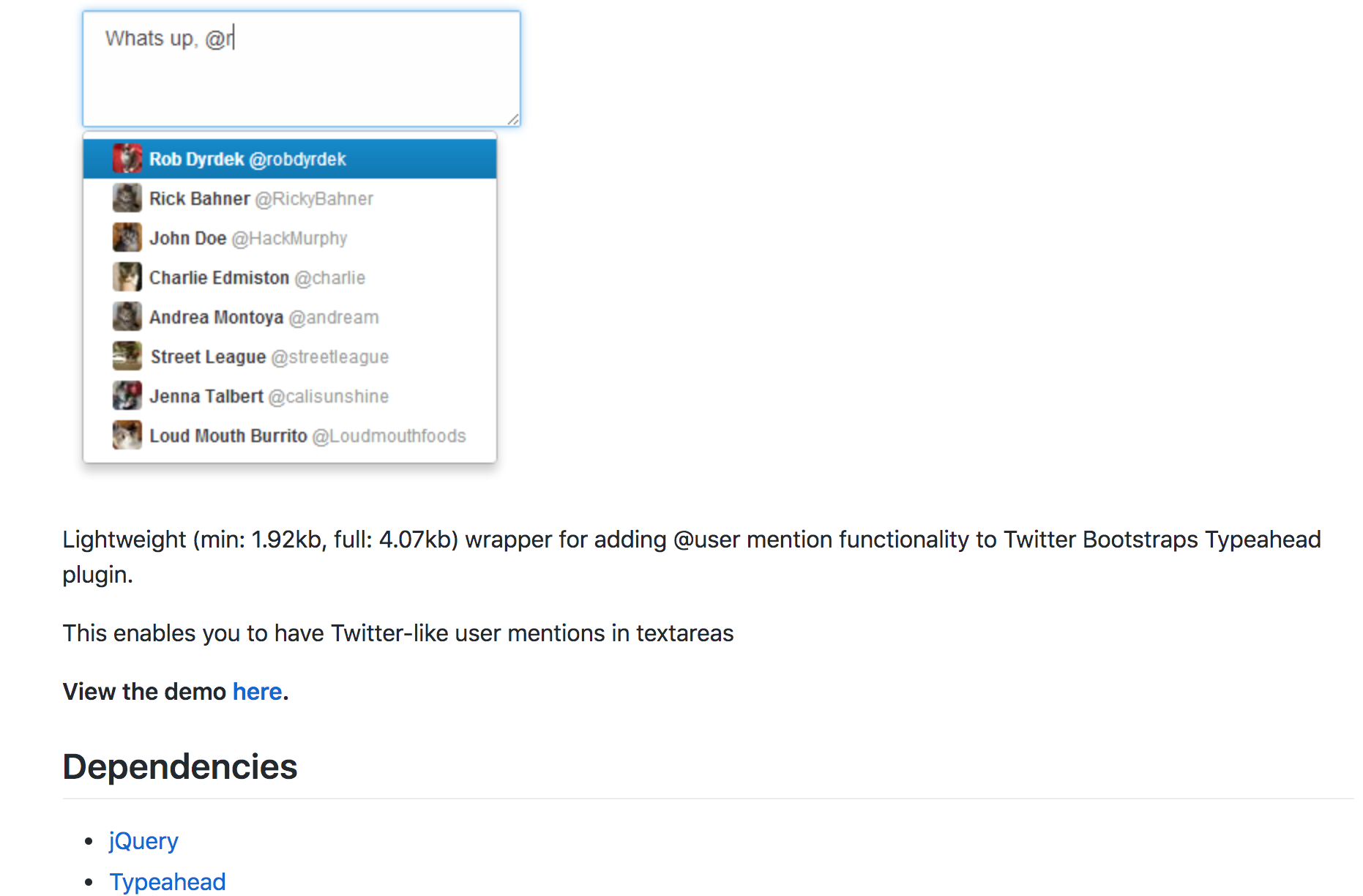The height and width of the screenshot is (896, 1363).
Task: Click Rick Bahner's avatar thumbnail
Action: pyautogui.click(x=127, y=198)
